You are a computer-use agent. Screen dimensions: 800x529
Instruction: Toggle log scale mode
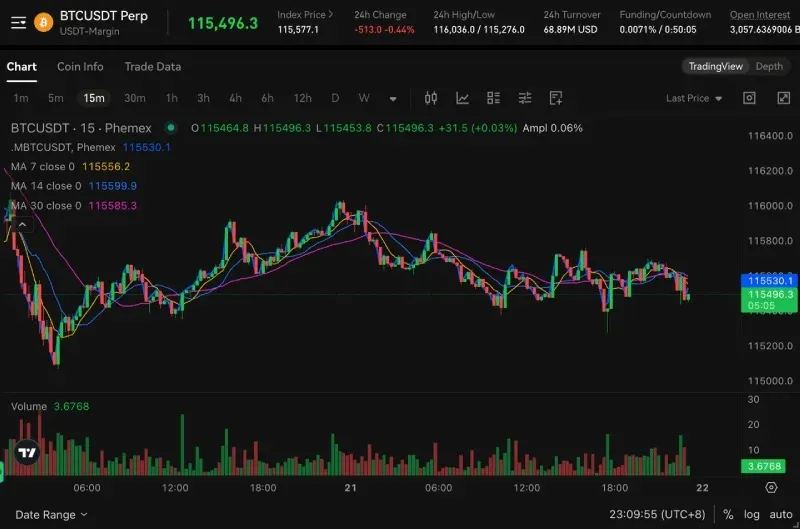coord(751,515)
